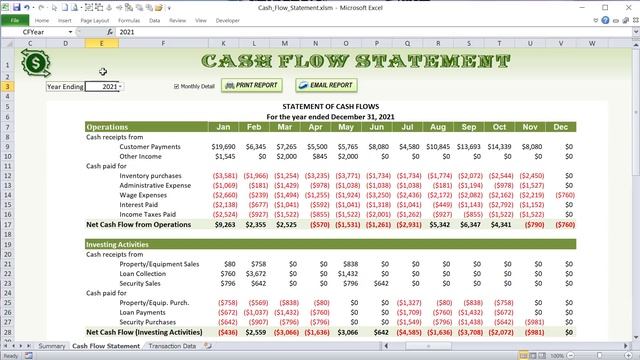Screen dimensions: 640x360
Task: Click the 'Loan Collection' row label
Action: click(x=142, y=273)
